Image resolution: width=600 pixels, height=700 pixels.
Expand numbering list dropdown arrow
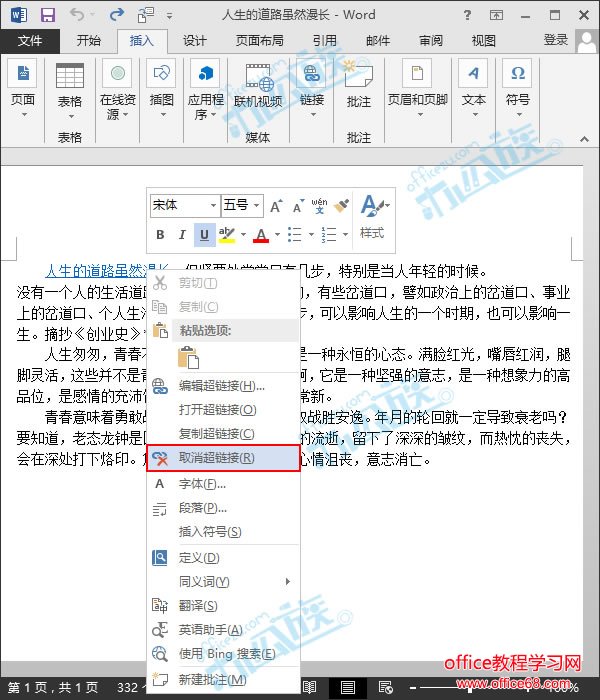pos(345,234)
